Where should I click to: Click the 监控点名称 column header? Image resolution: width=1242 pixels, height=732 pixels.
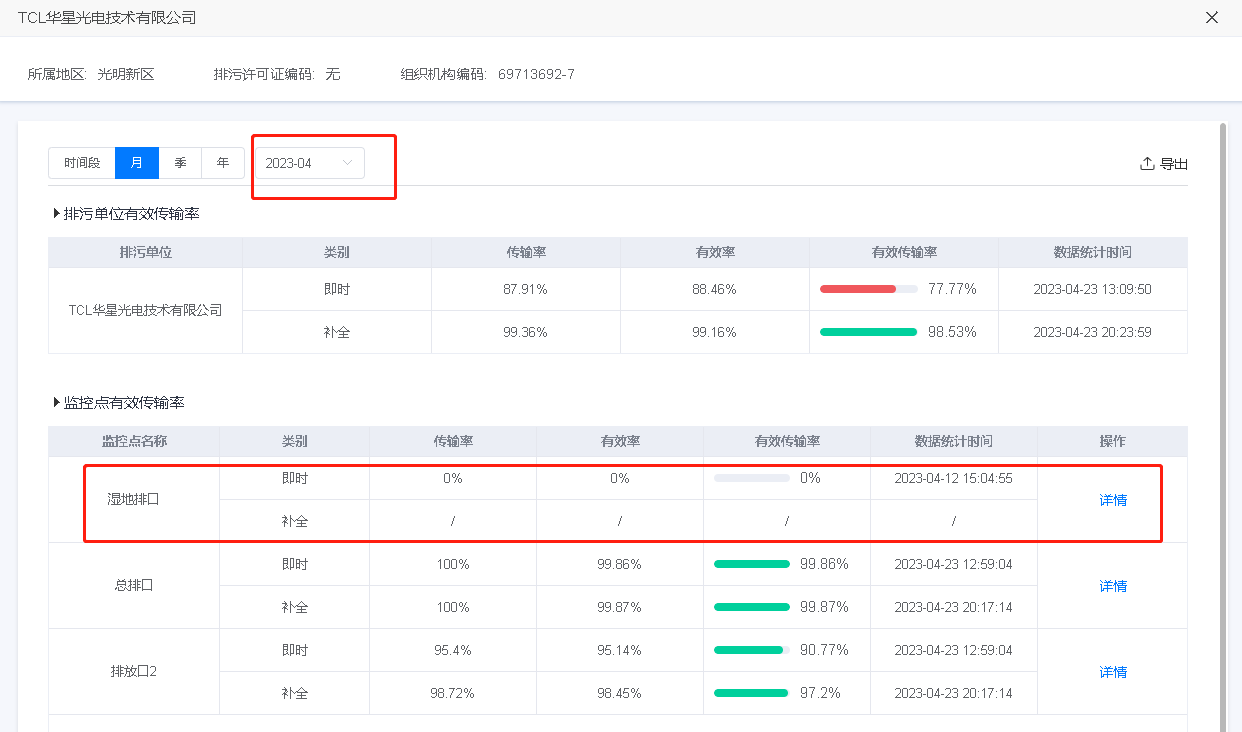click(134, 441)
